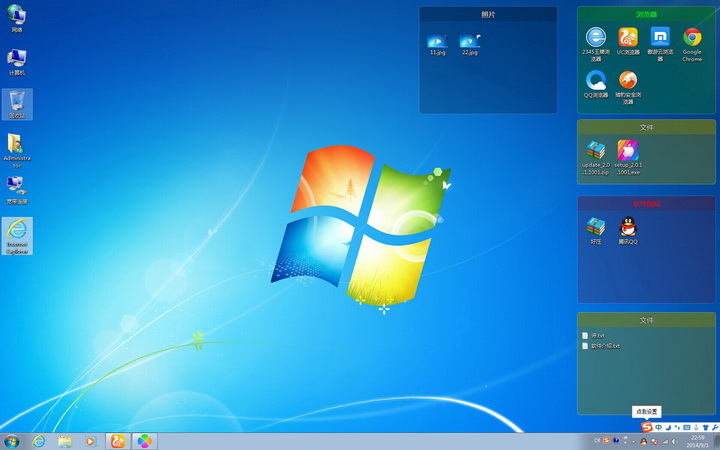Select the 11.jpg photo thumbnail

pos(438,45)
